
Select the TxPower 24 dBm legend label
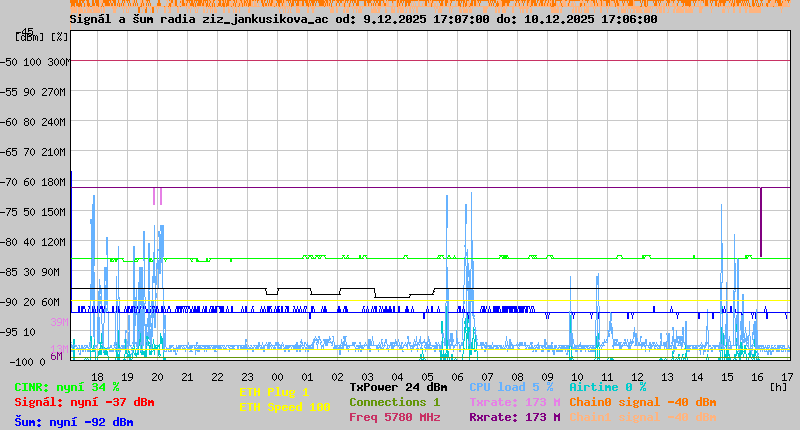(x=398, y=387)
